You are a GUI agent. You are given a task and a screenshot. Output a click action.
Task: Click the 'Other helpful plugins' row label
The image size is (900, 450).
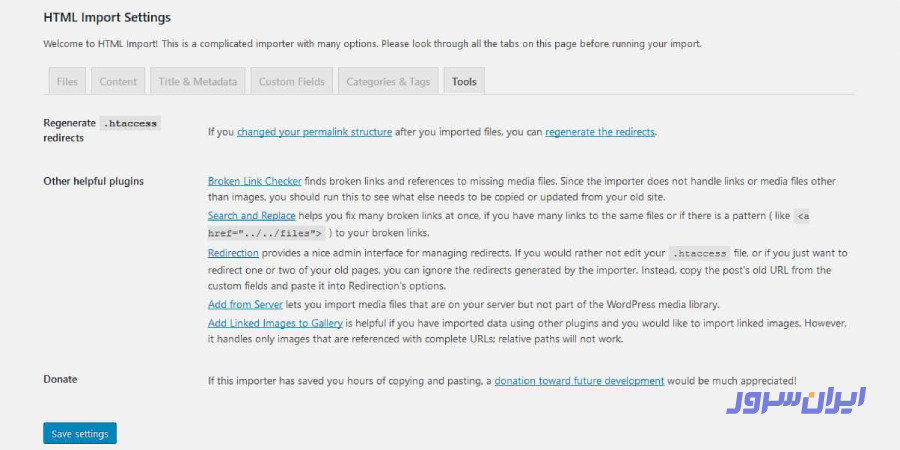pyautogui.click(x=93, y=181)
